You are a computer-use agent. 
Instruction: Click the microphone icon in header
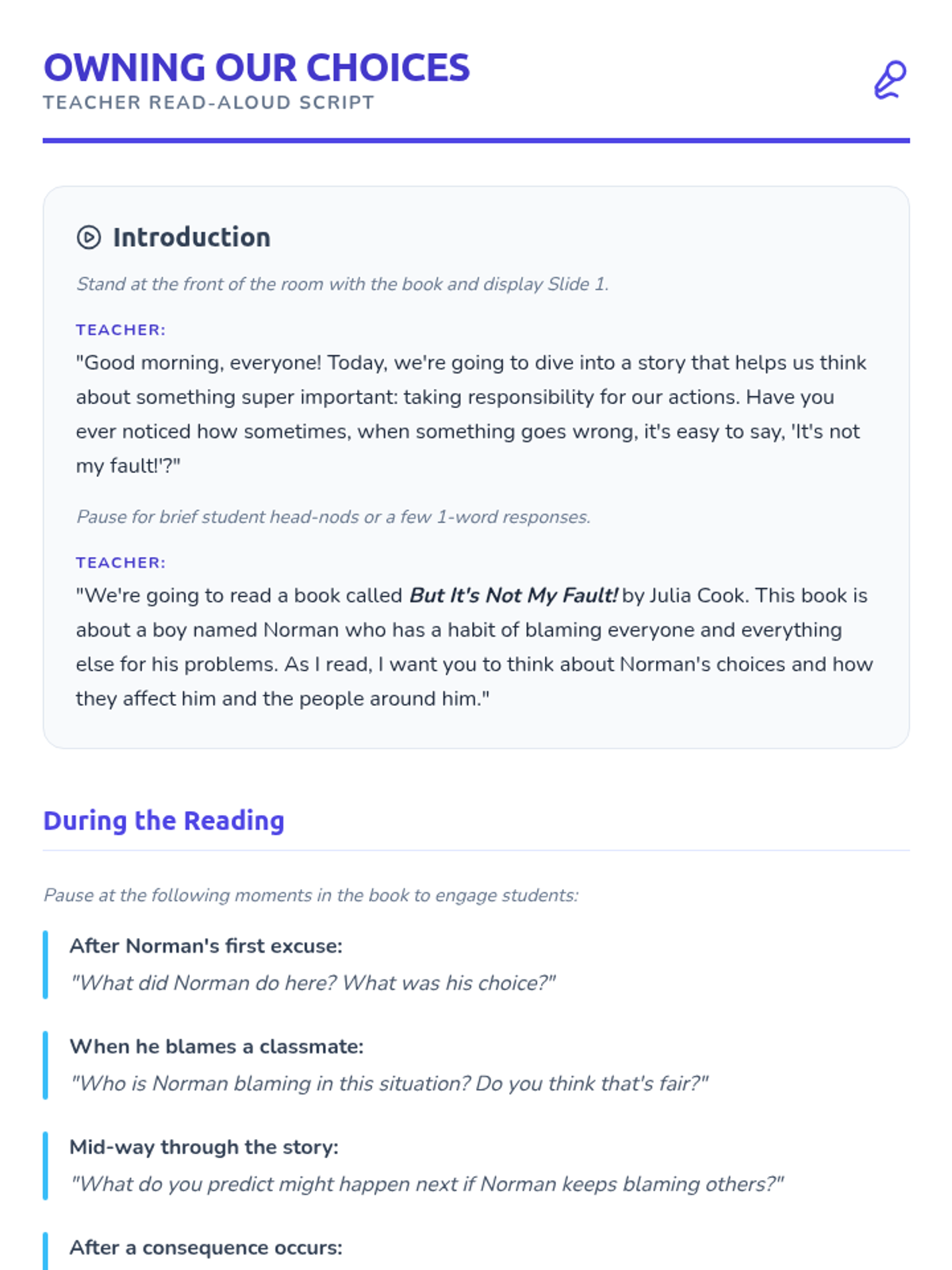tap(890, 79)
